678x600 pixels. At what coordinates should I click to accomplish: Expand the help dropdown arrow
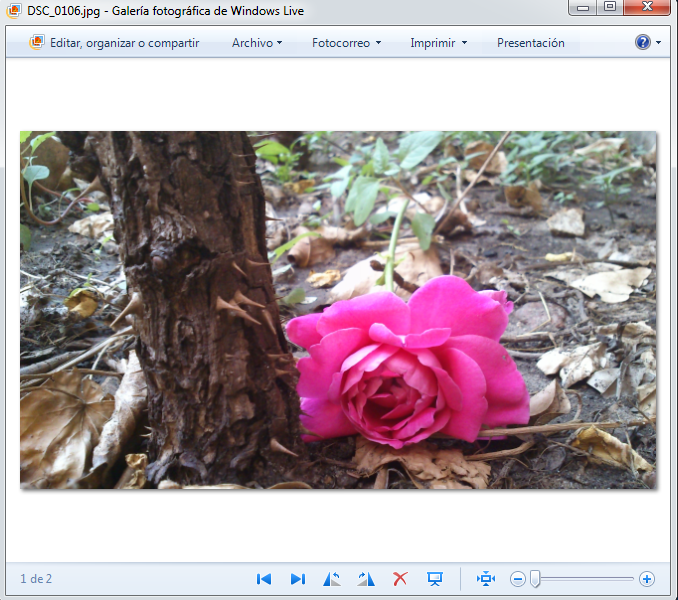point(658,43)
